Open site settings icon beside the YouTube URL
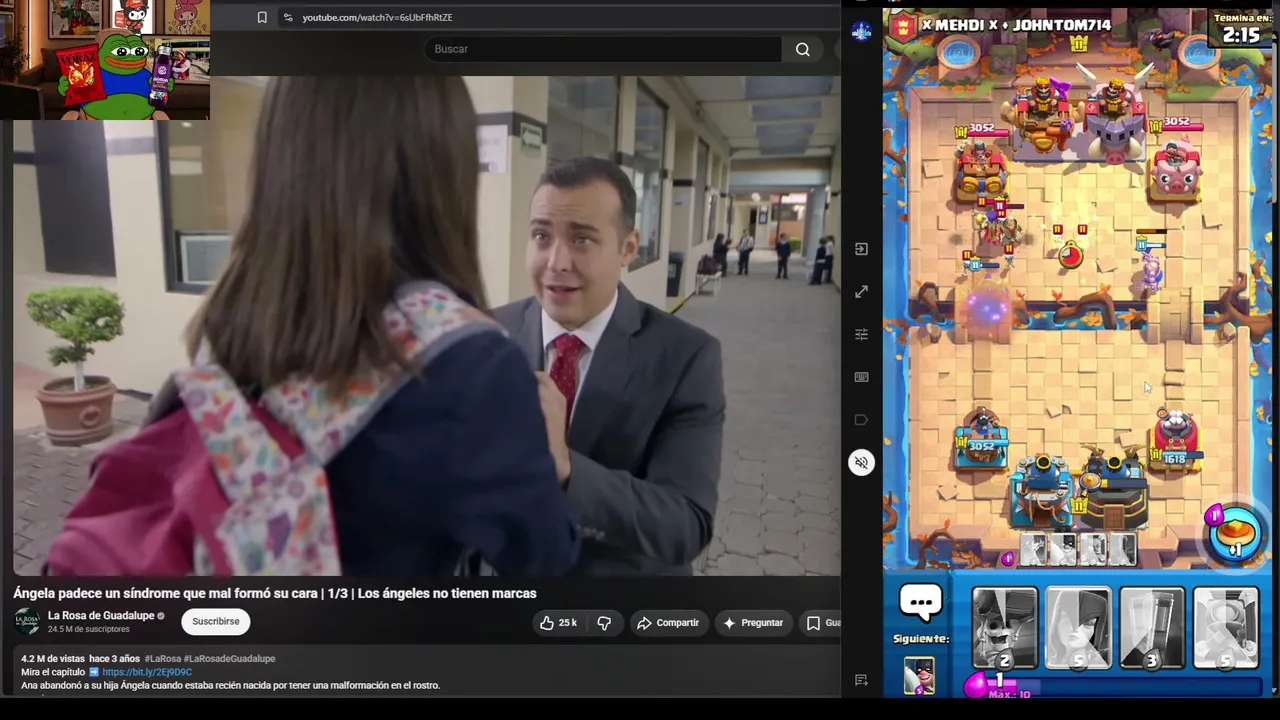Viewport: 1280px width, 720px height. 288,17
